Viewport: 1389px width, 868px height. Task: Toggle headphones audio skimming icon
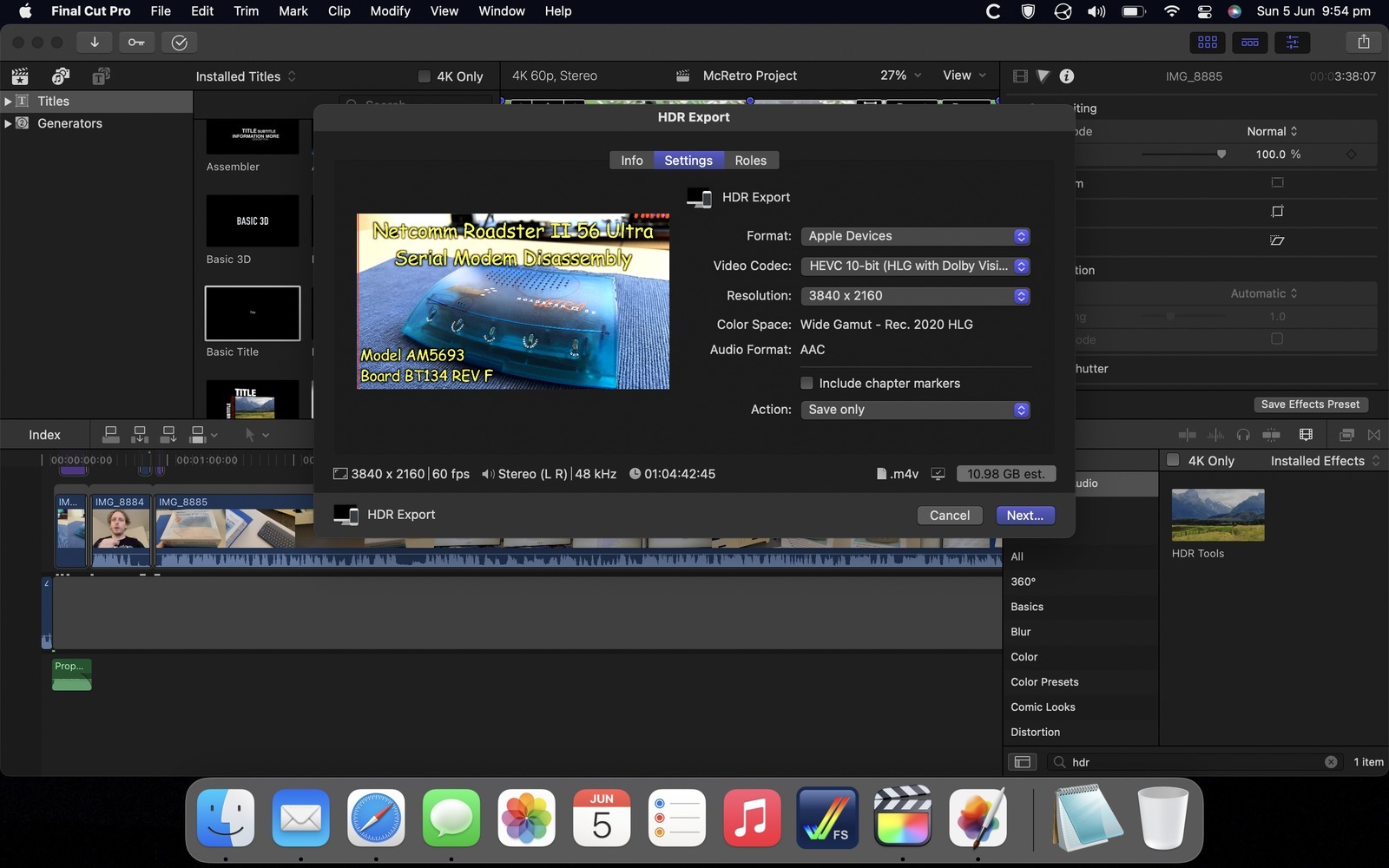pyautogui.click(x=1243, y=435)
